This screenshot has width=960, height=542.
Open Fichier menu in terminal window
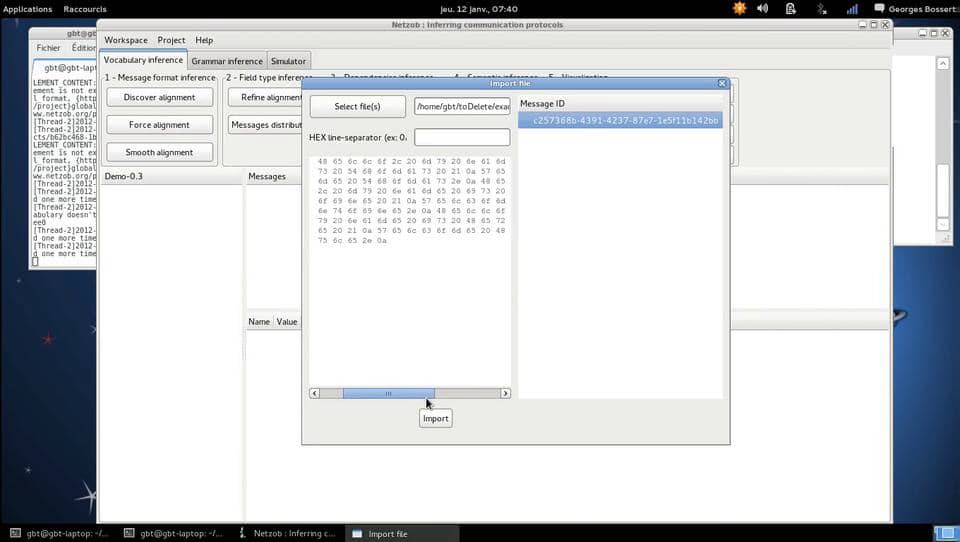pyautogui.click(x=48, y=48)
